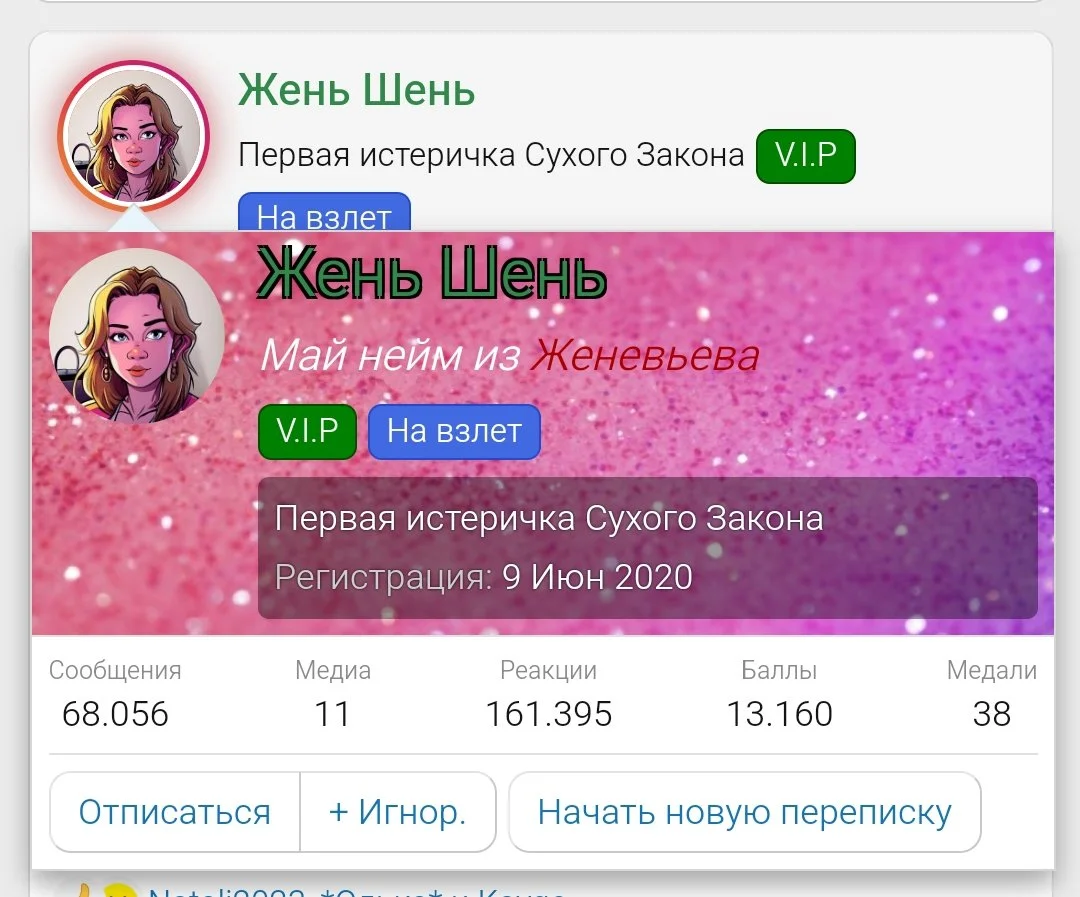
Task: Open the Баллы score 13.160
Action: 780,713
